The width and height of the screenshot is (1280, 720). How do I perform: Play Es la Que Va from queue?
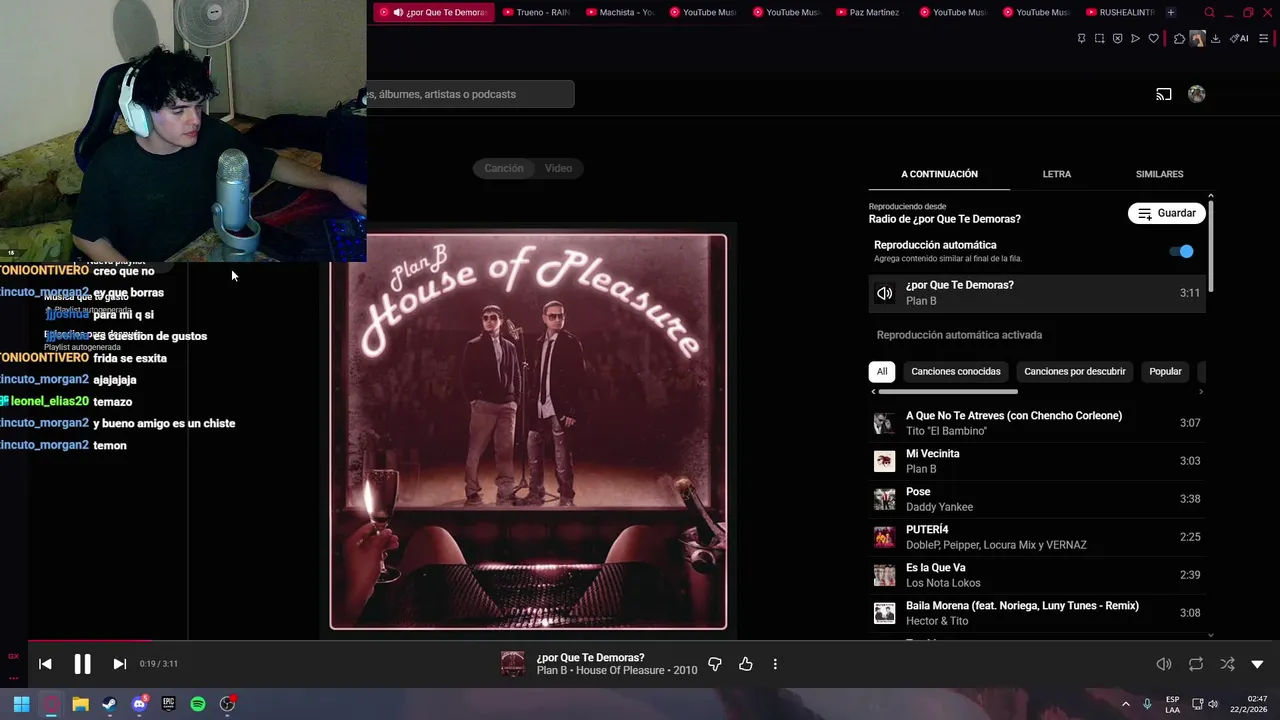coord(1037,575)
